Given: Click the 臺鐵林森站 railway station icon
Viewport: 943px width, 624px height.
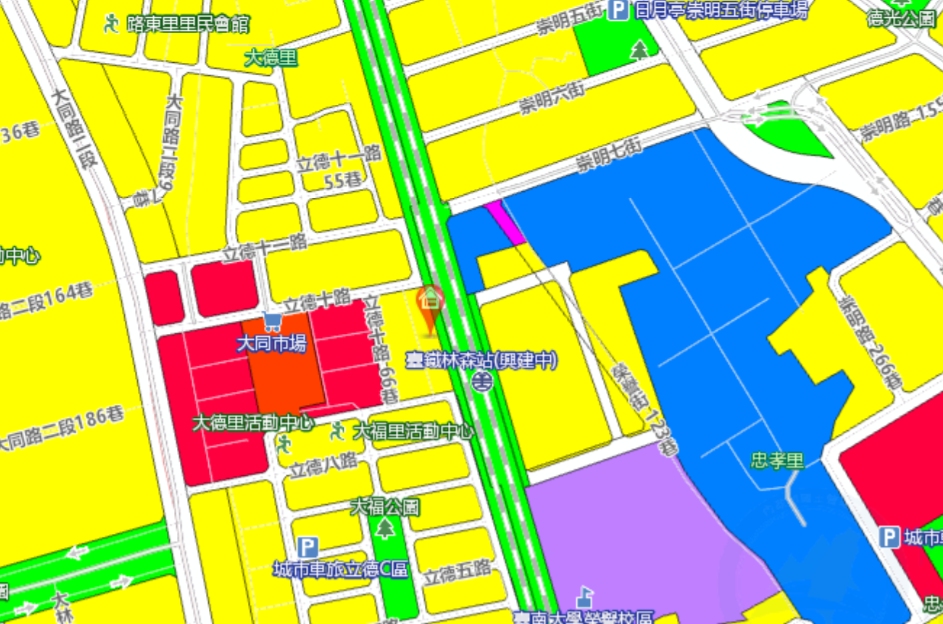Looking at the screenshot, I should point(482,381).
